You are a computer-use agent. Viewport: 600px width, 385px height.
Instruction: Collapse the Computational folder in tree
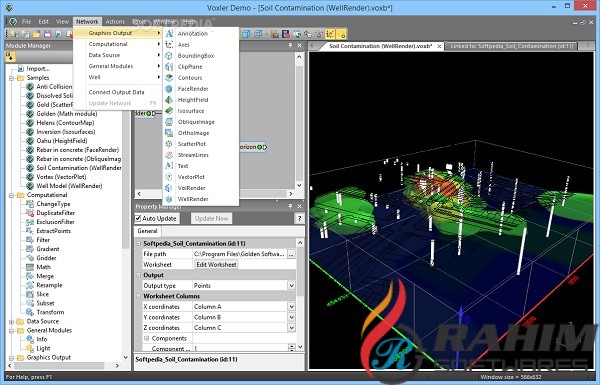11,195
